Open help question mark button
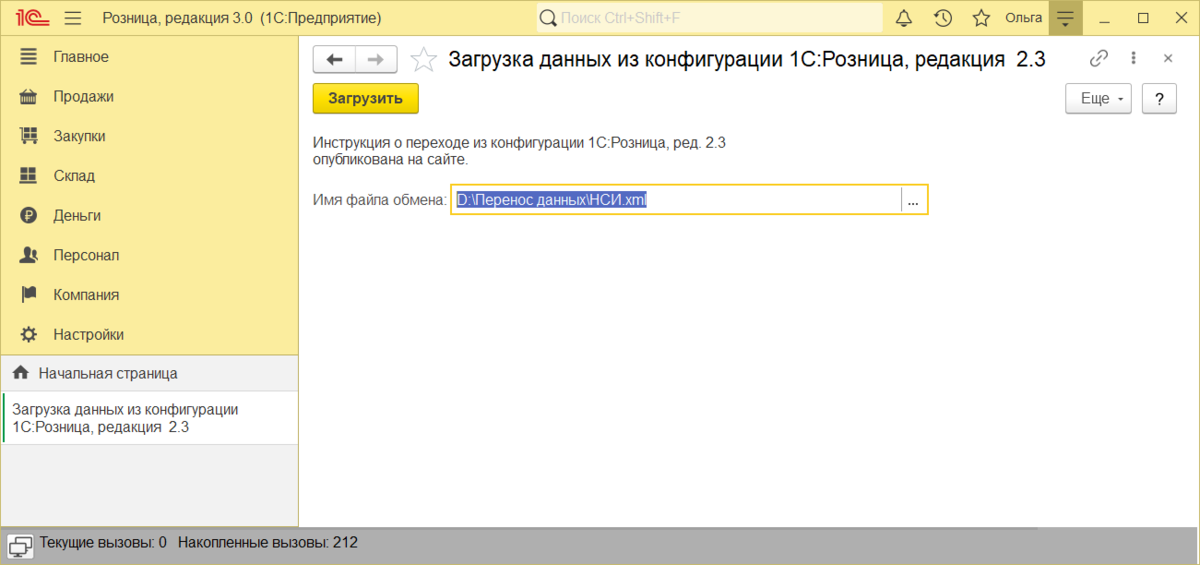 click(x=1159, y=99)
